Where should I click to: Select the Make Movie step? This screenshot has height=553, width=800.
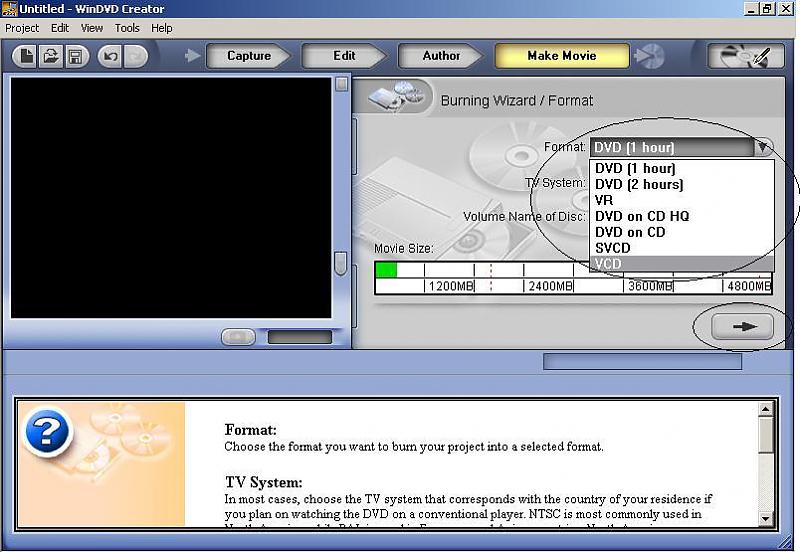pyautogui.click(x=562, y=56)
